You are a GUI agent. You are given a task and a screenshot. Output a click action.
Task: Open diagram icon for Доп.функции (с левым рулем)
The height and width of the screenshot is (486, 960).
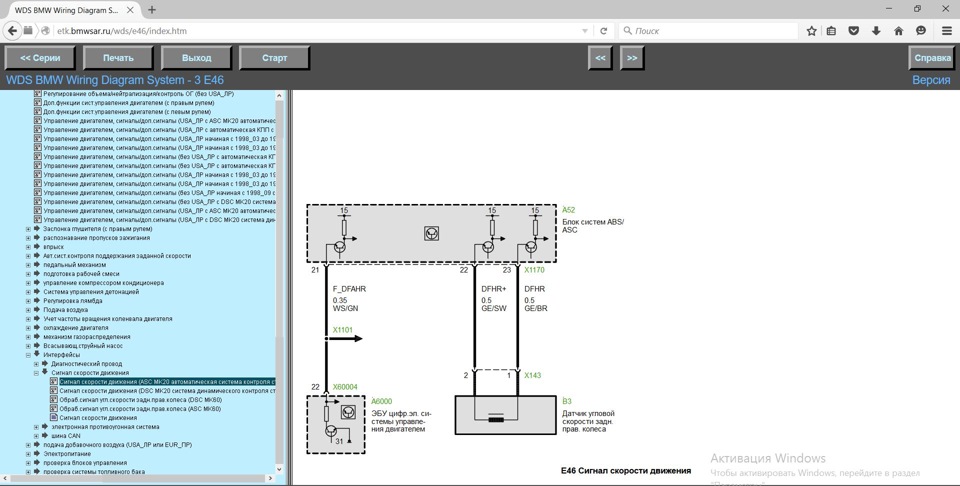pos(38,112)
